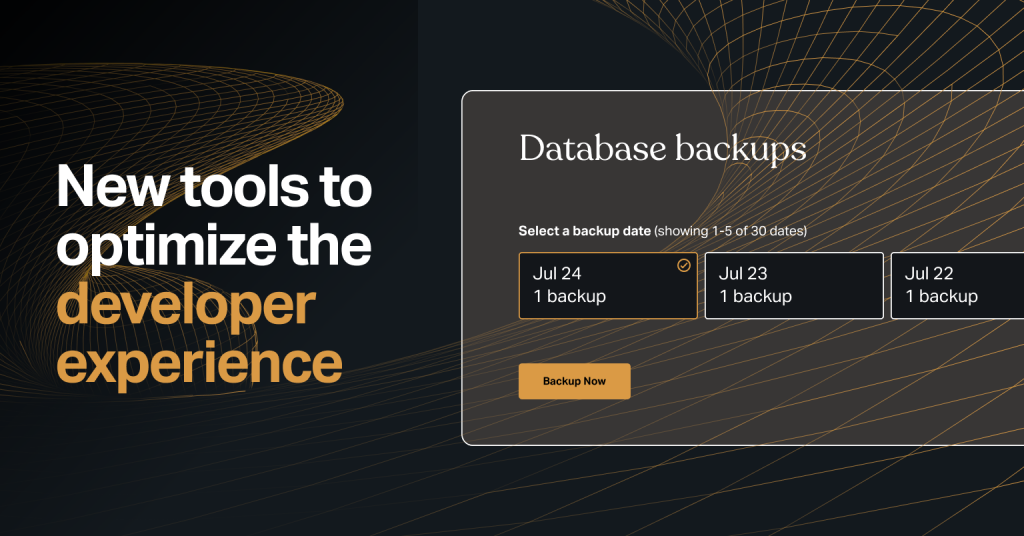
Task: Pick the Jul 22 backup date card
Action: (x=957, y=286)
